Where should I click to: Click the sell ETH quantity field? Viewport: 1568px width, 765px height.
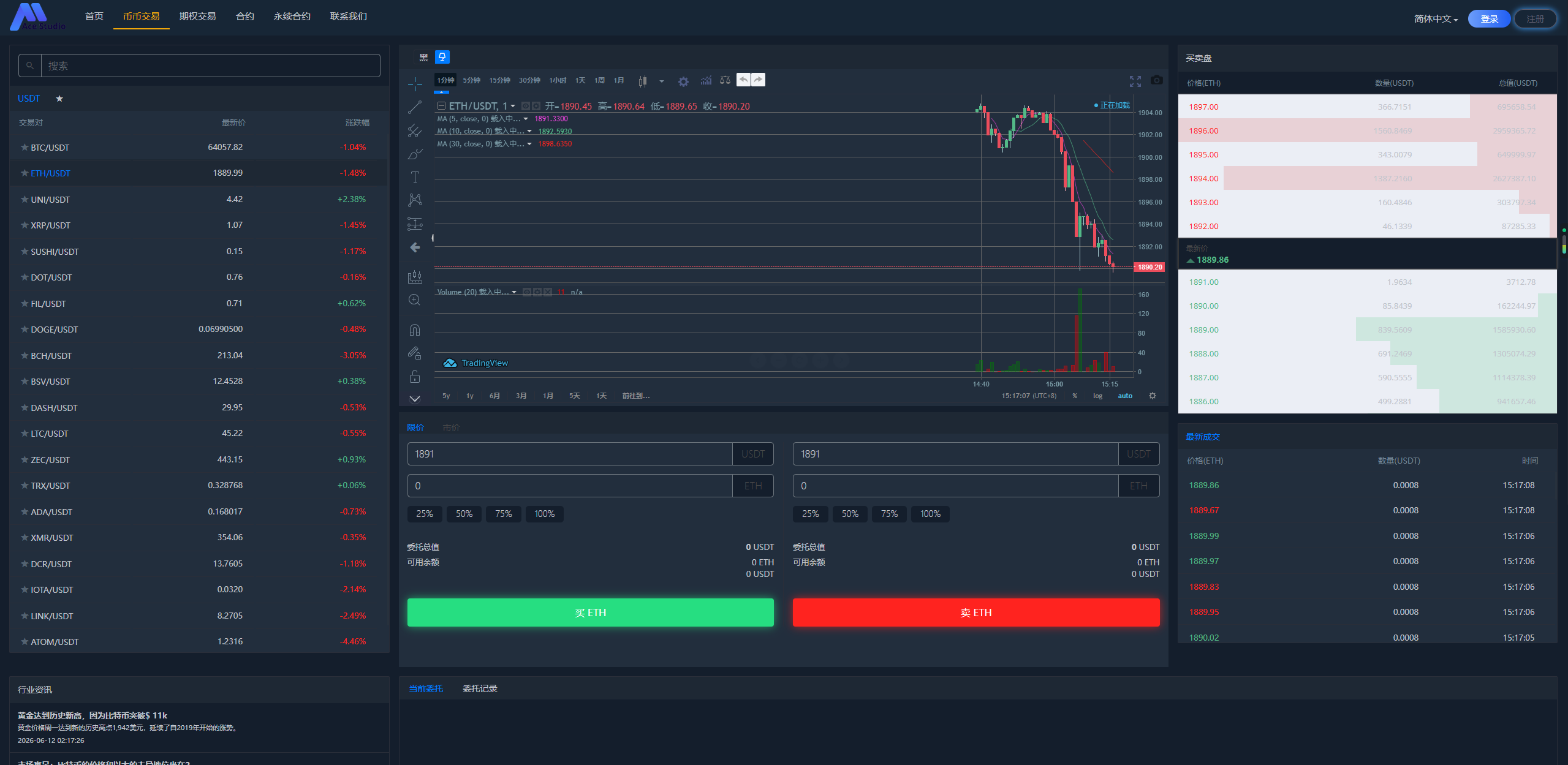tap(955, 486)
